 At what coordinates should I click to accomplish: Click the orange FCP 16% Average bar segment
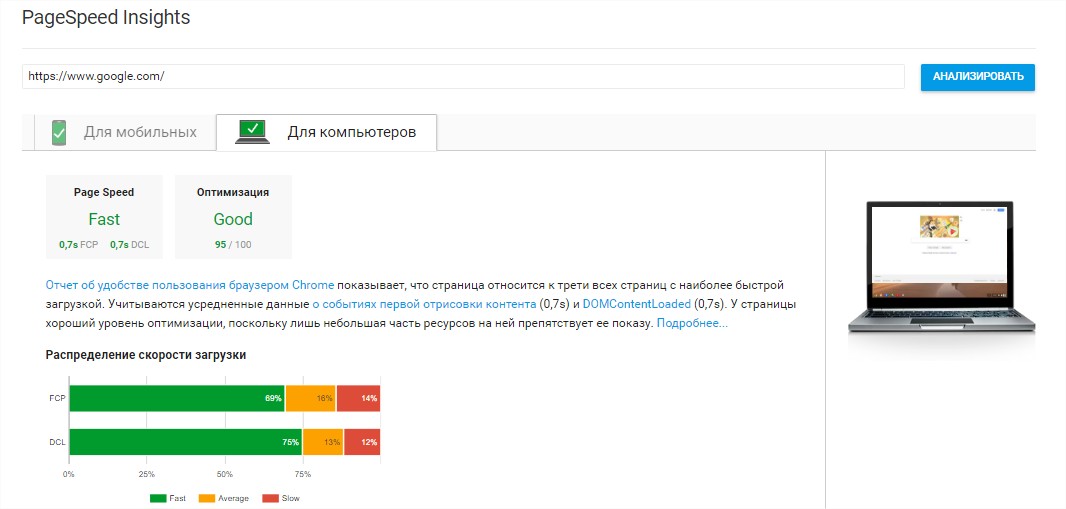(311, 398)
